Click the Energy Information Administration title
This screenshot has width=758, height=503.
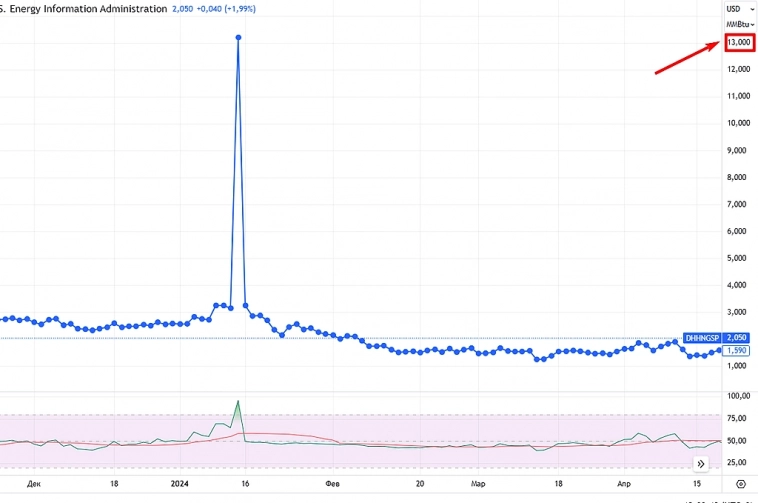pyautogui.click(x=84, y=9)
